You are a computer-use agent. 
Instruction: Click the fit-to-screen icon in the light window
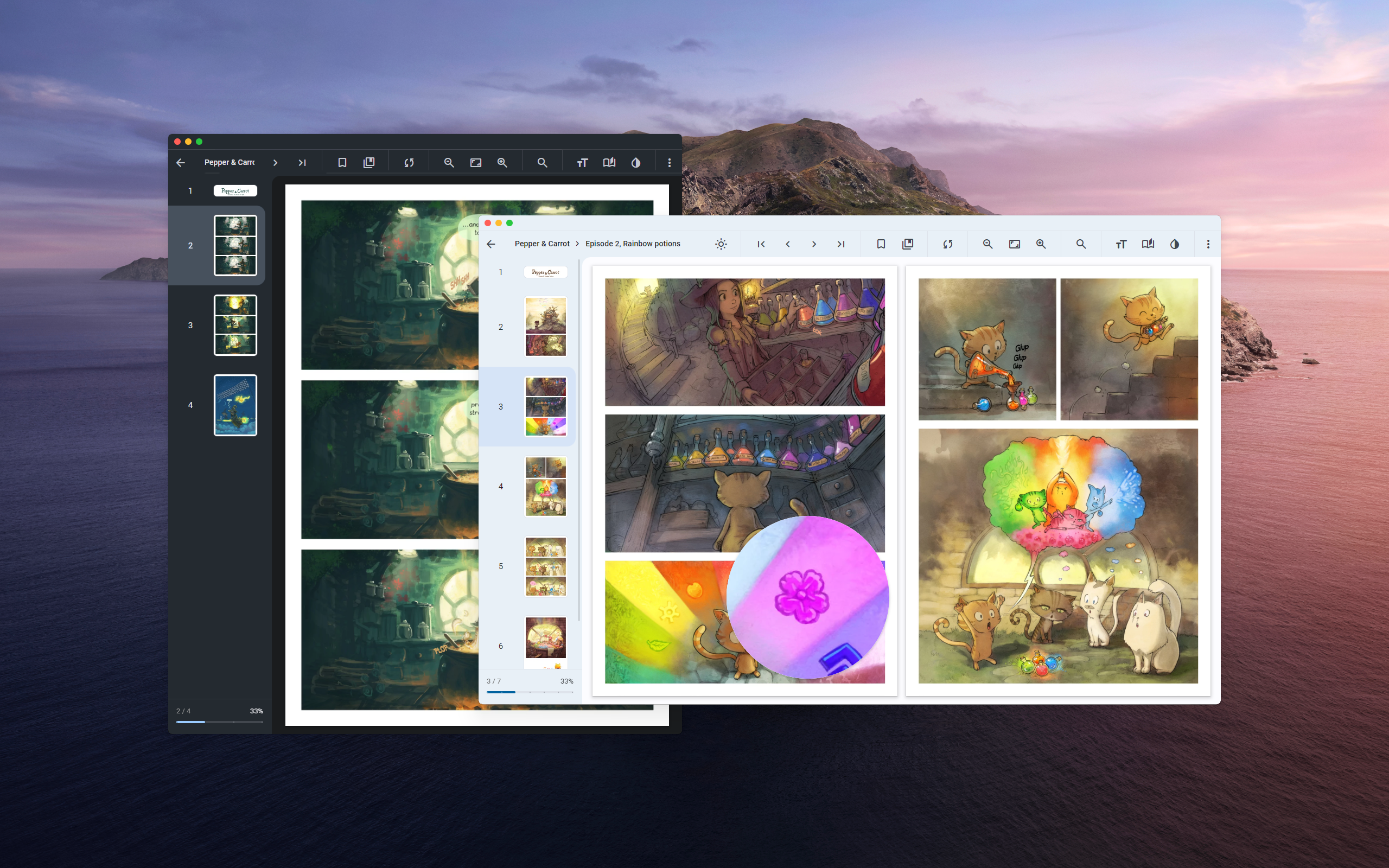tap(1014, 244)
